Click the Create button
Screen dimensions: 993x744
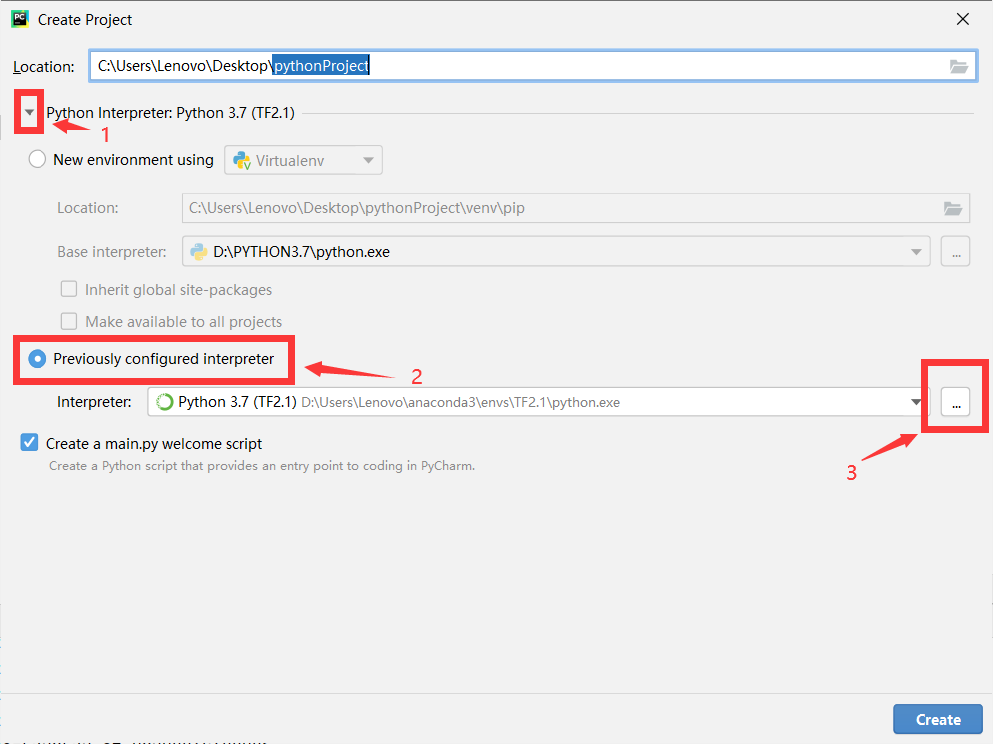[938, 719]
